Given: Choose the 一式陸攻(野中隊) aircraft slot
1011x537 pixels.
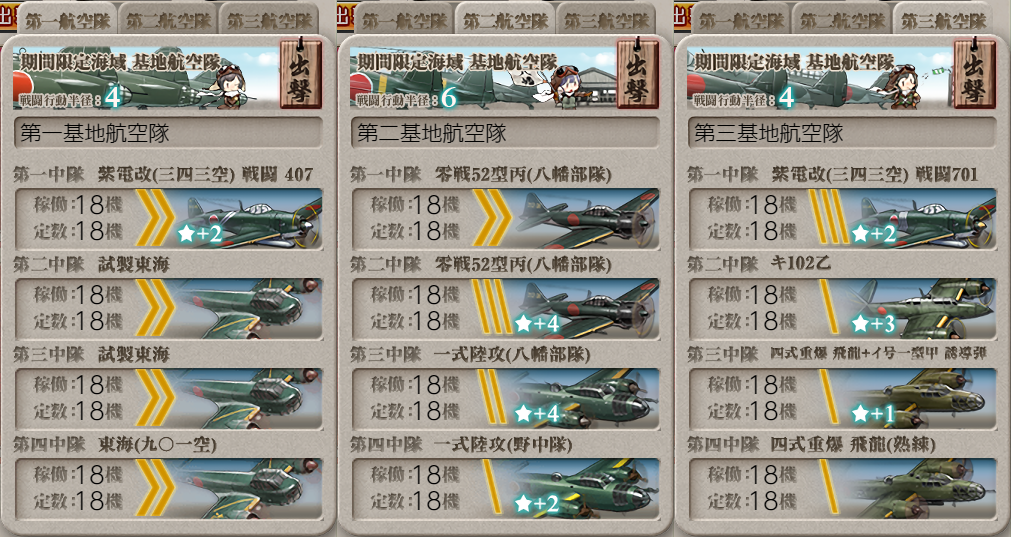Looking at the screenshot, I should pos(505,489).
